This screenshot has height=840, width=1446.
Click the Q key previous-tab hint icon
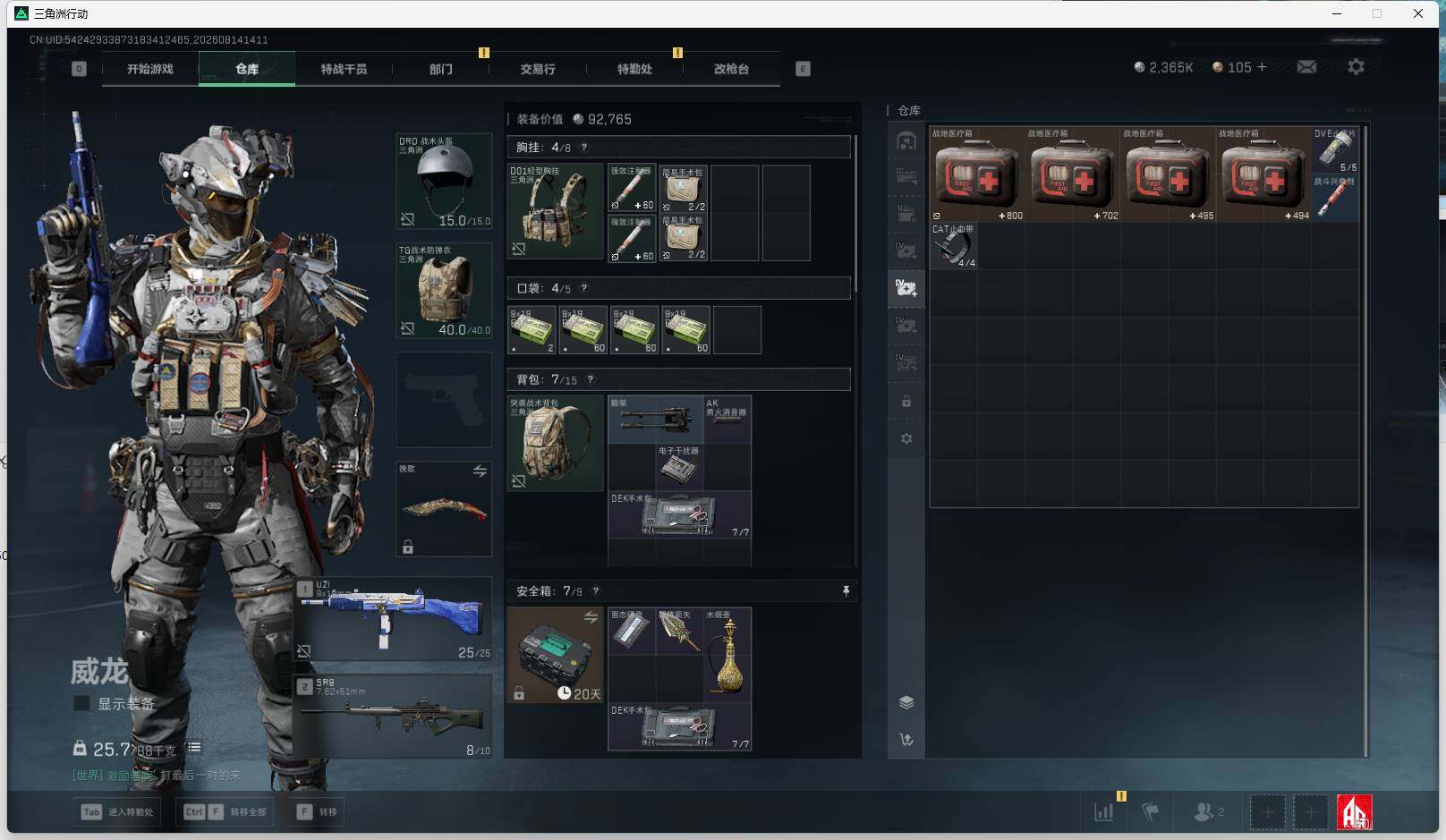tap(79, 69)
